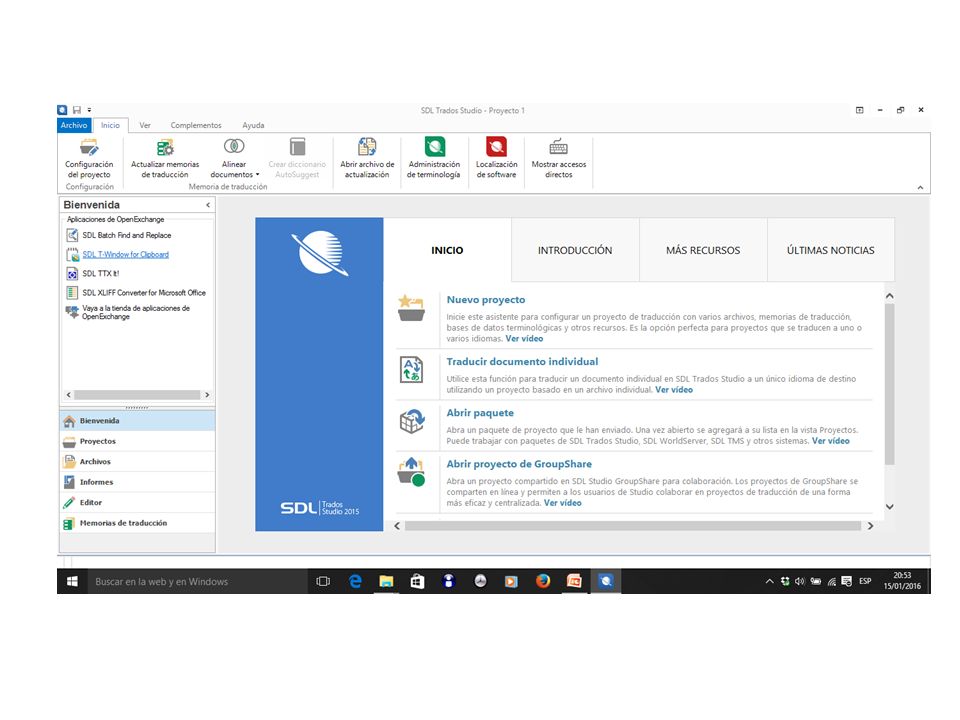960x720 pixels.
Task: Open the Archivo menu tab
Action: click(74, 125)
